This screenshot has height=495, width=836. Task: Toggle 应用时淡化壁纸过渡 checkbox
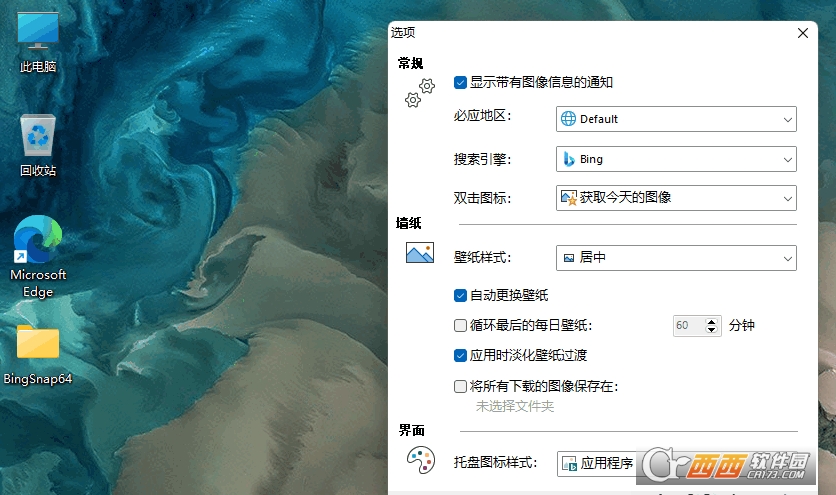pyautogui.click(x=460, y=355)
